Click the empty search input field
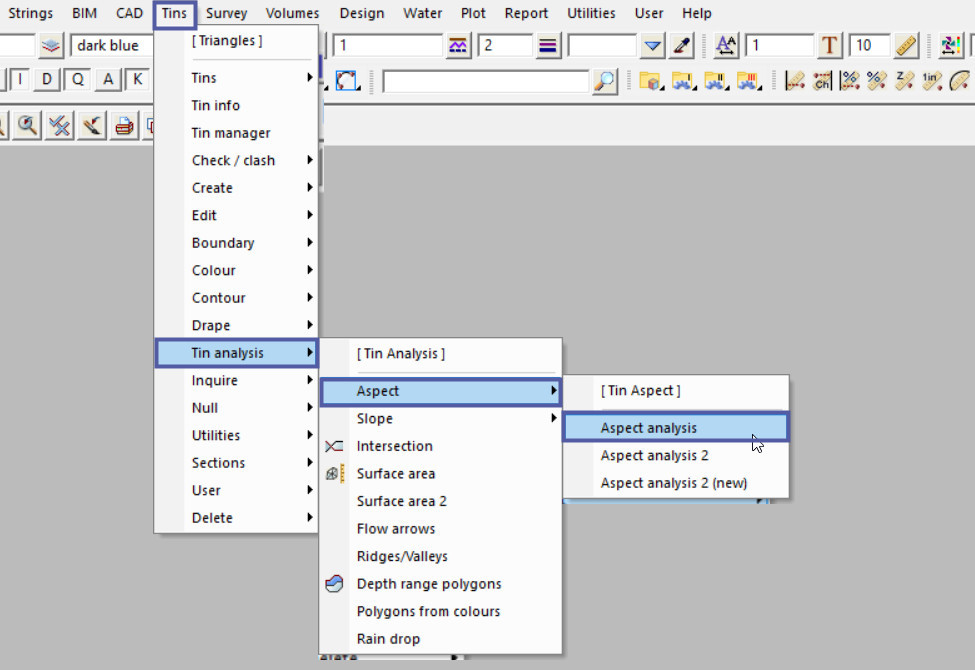Image resolution: width=975 pixels, height=670 pixels. [486, 81]
